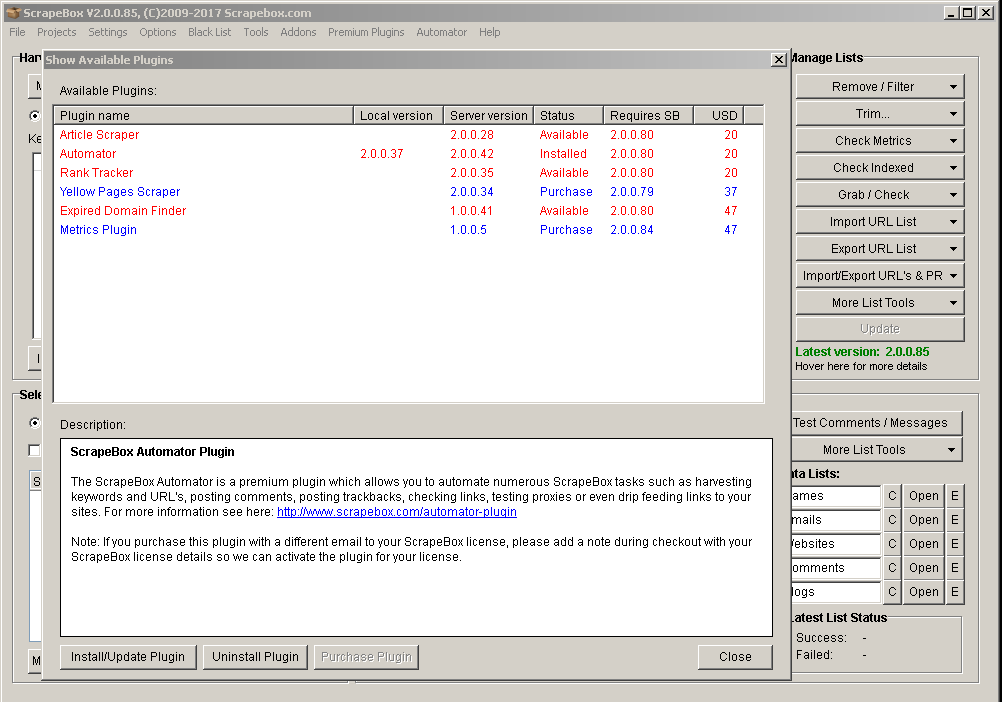Click the Installed status of Automator

[x=563, y=154]
